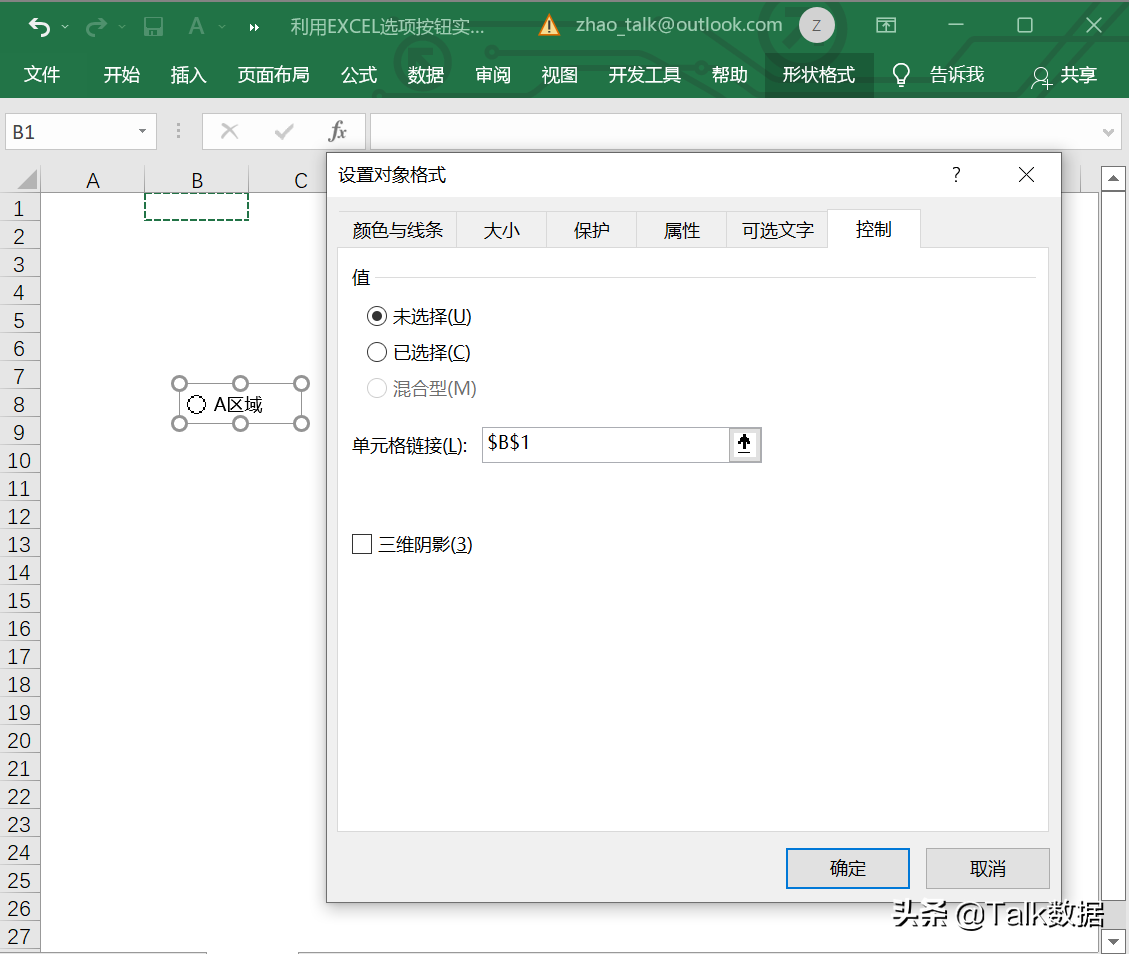Toggle the A区域 option button on sheet
1129x954 pixels.
coord(196,405)
